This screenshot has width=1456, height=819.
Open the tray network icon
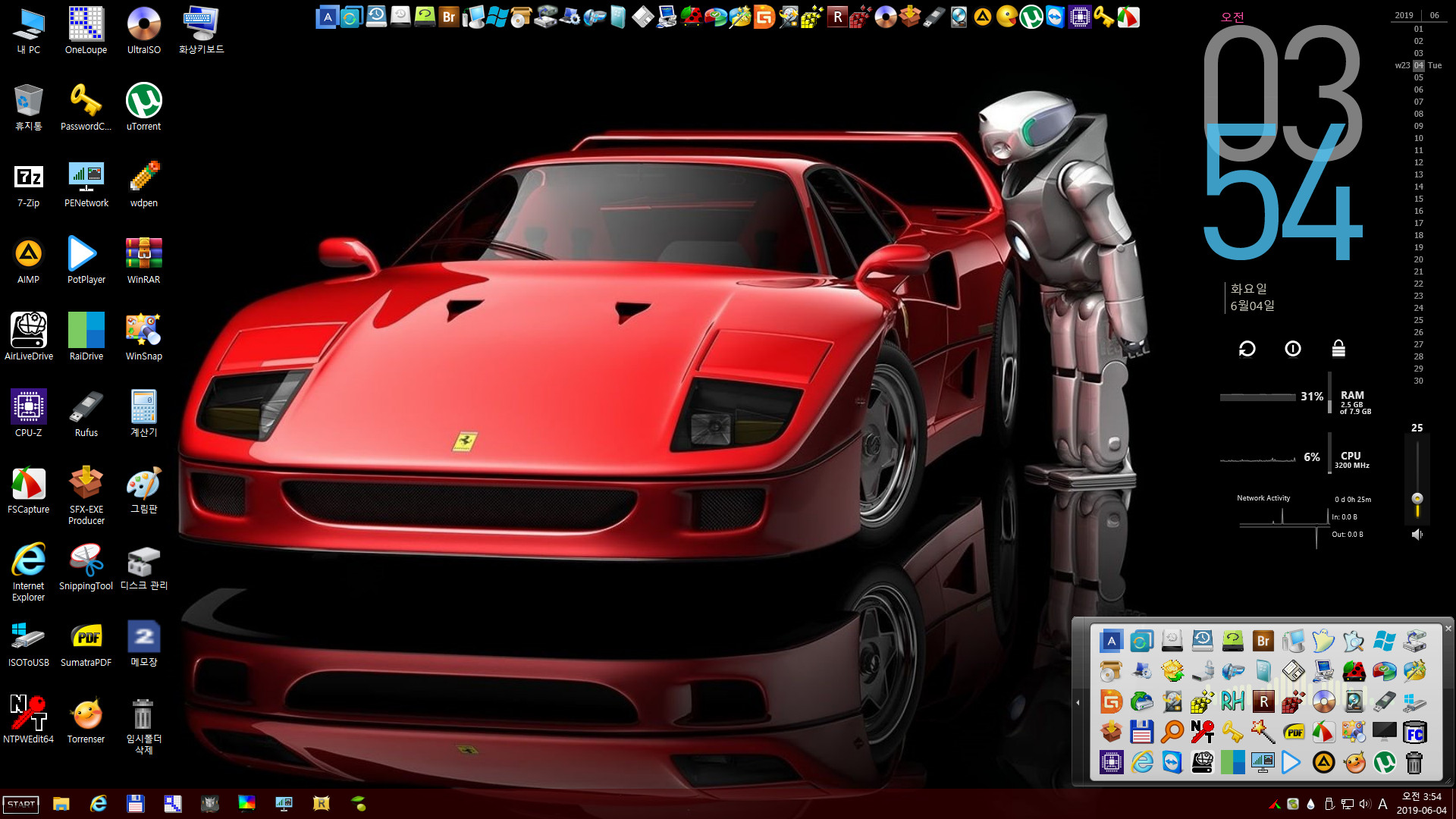point(1348,804)
